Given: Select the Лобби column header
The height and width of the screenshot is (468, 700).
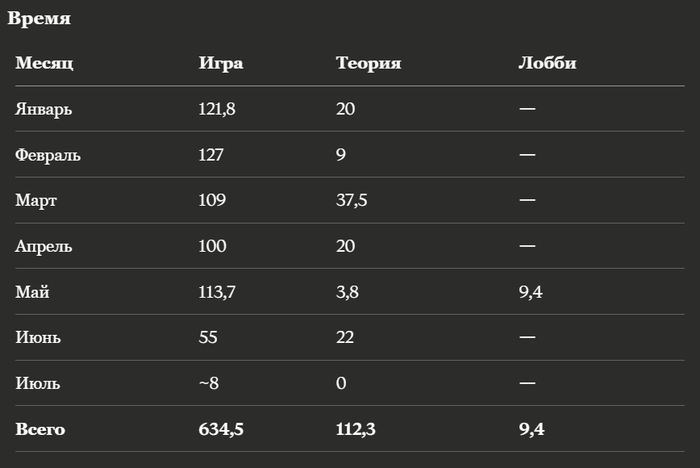Looking at the screenshot, I should (x=547, y=63).
